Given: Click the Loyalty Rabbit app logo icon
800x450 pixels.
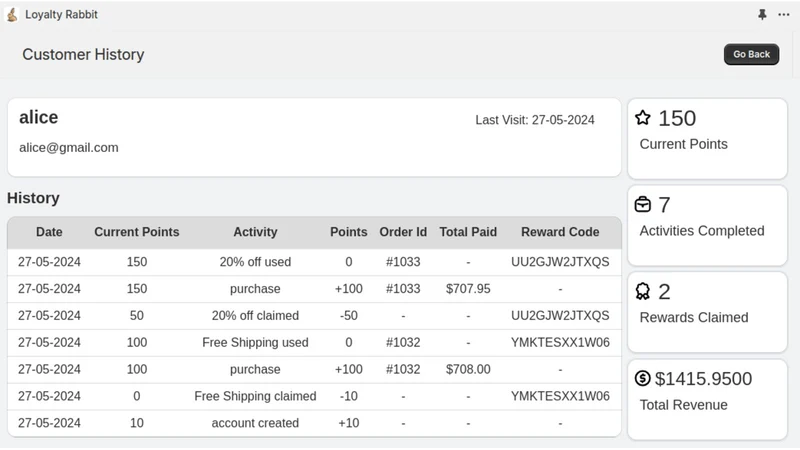Looking at the screenshot, I should pos(12,14).
